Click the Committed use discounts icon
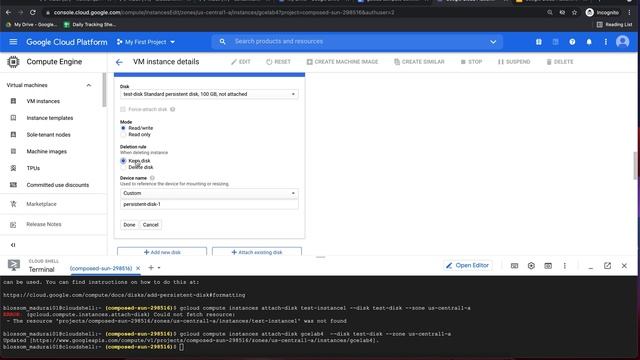The width and height of the screenshot is (640, 360). tap(13, 184)
